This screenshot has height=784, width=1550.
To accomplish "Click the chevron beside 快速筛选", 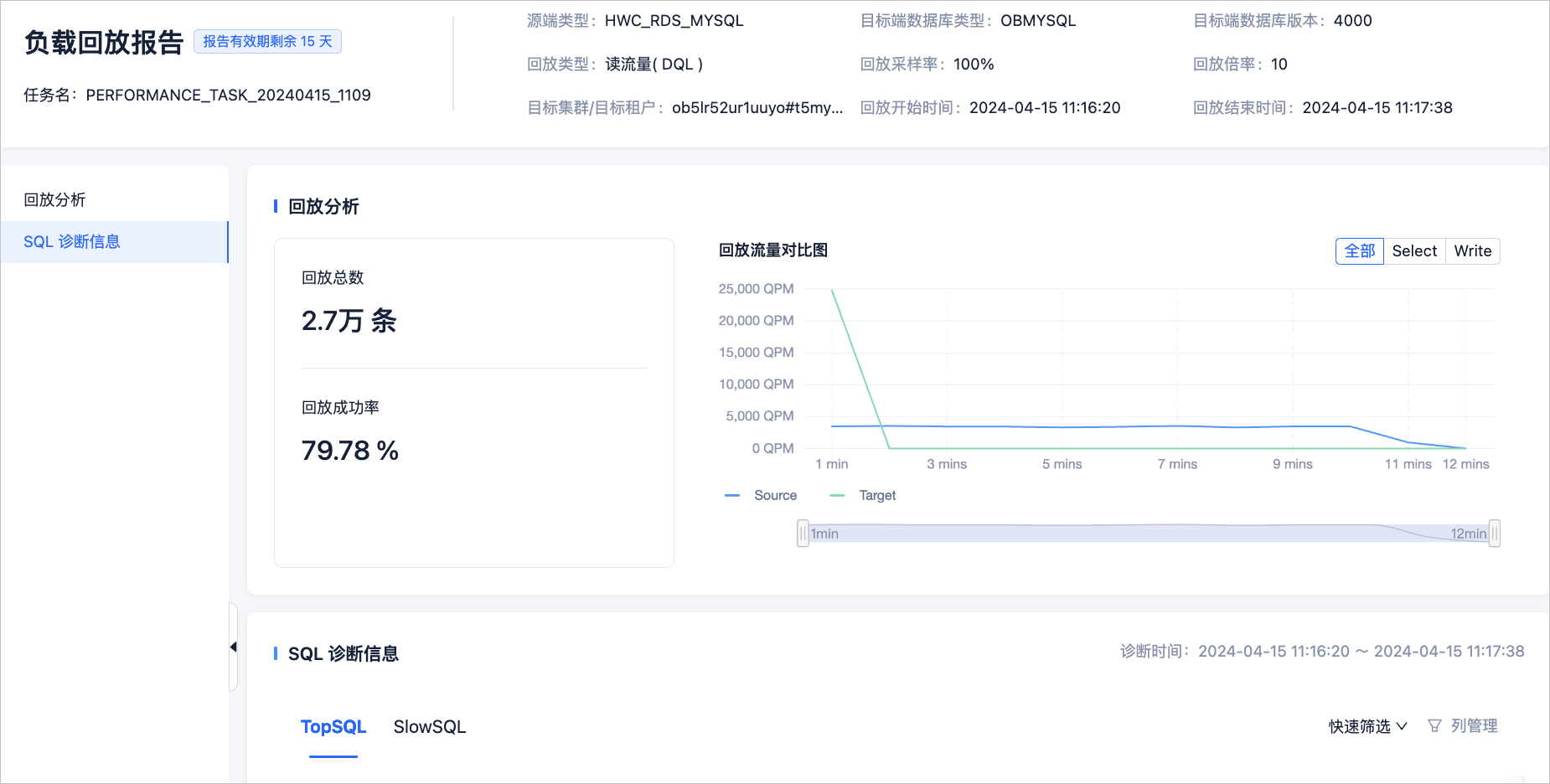I will [x=1402, y=726].
